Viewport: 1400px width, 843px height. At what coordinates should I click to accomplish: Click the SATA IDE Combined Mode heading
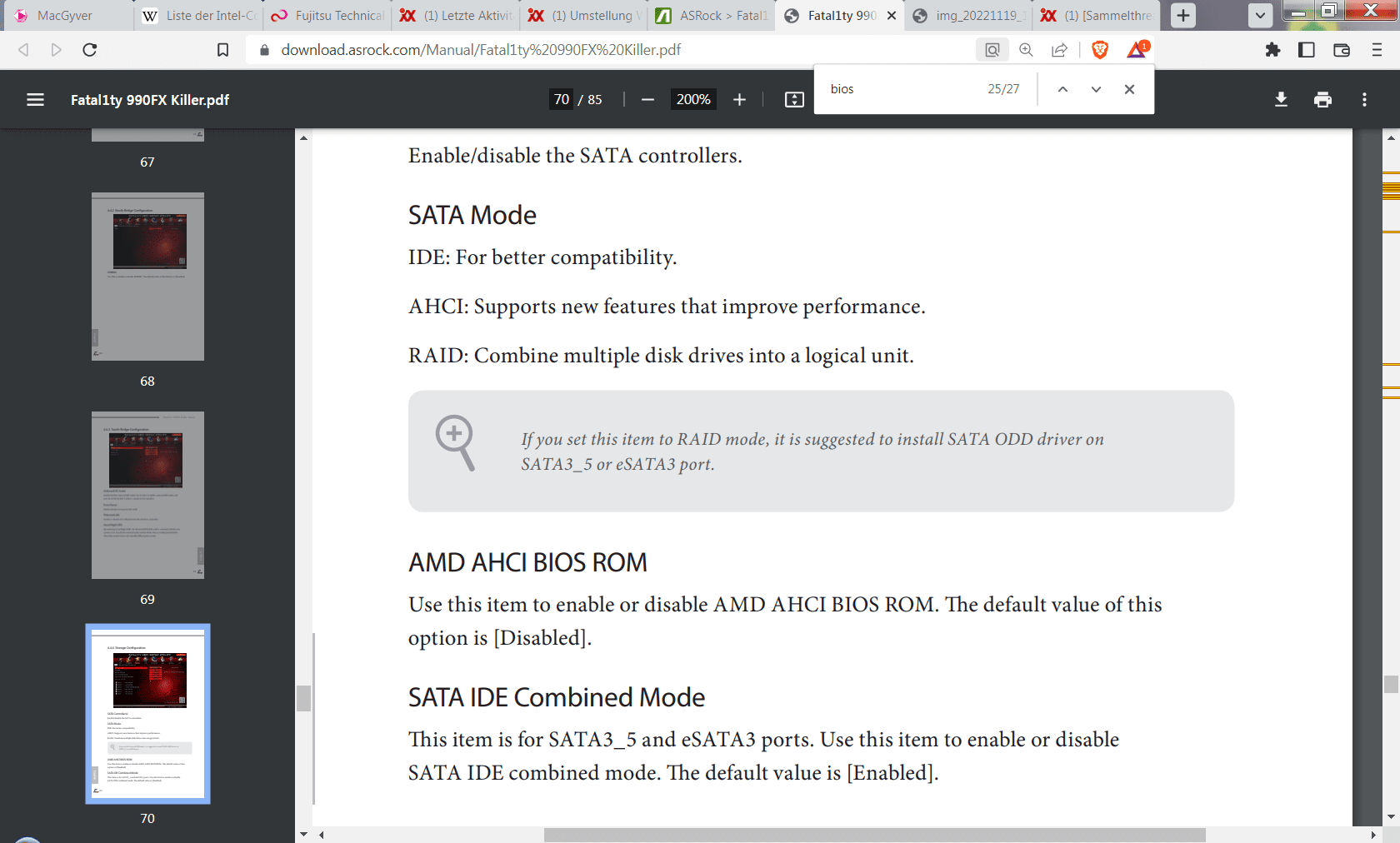(557, 698)
